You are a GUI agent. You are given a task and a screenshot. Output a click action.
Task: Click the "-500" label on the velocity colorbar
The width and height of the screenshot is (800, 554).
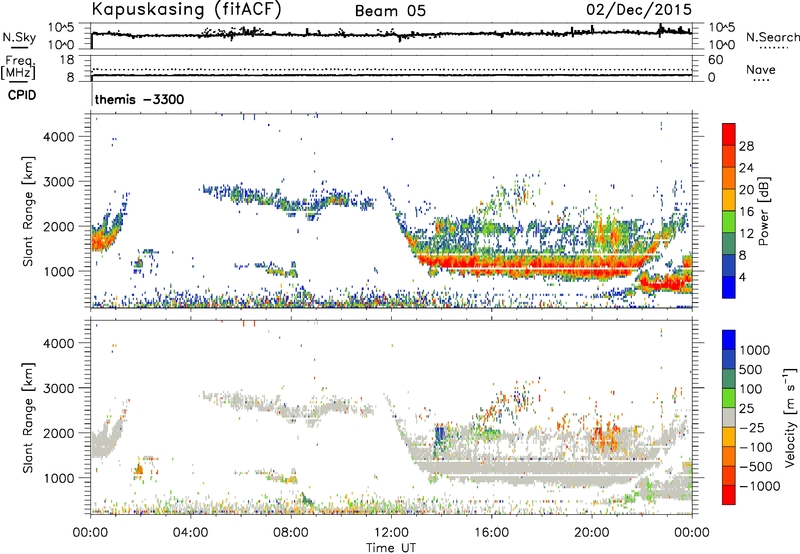(x=756, y=467)
